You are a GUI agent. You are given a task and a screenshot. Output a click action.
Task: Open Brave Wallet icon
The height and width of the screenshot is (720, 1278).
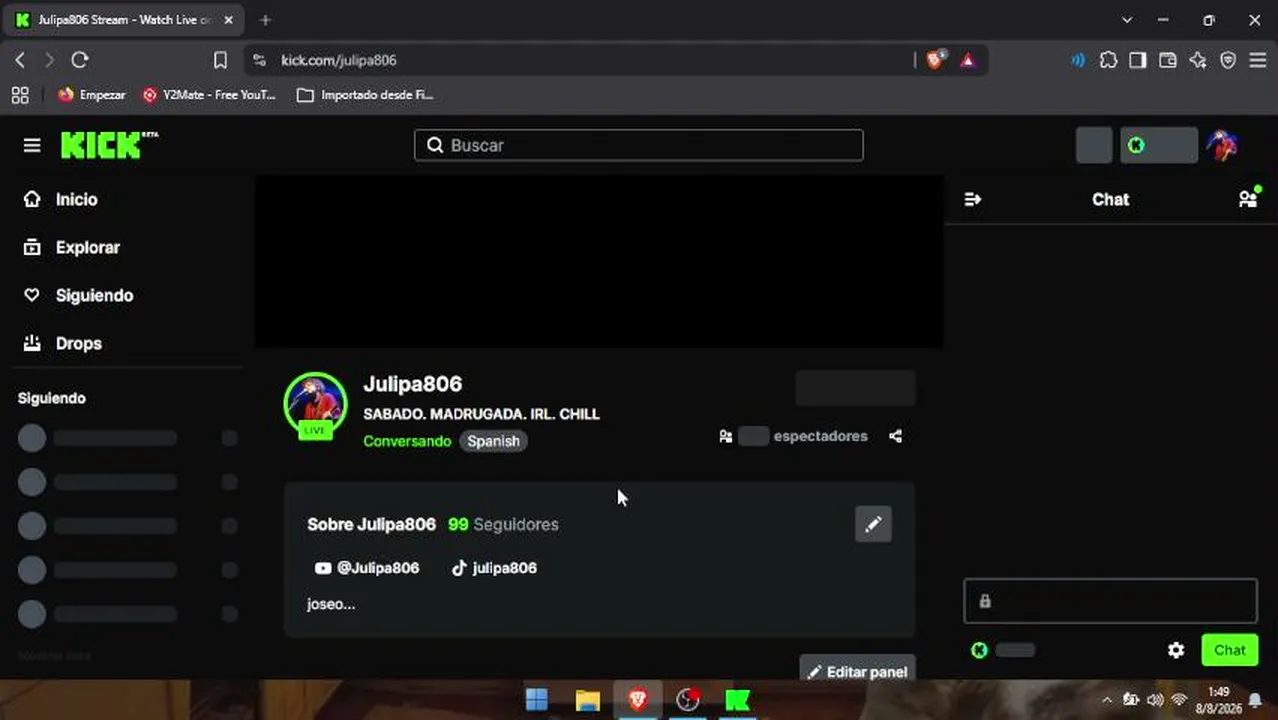pos(1168,60)
